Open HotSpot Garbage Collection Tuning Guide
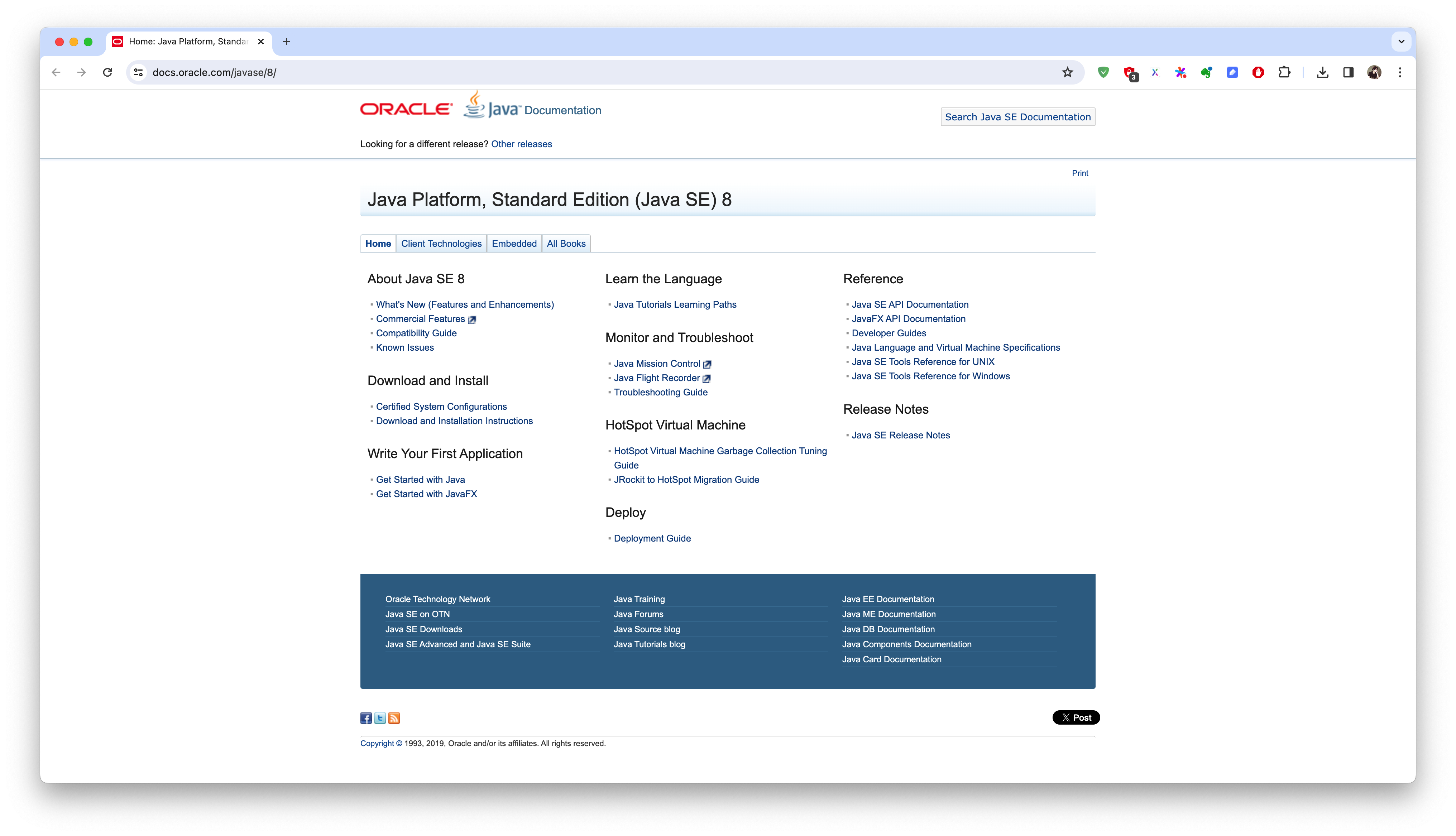The image size is (1456, 836). pos(720,458)
